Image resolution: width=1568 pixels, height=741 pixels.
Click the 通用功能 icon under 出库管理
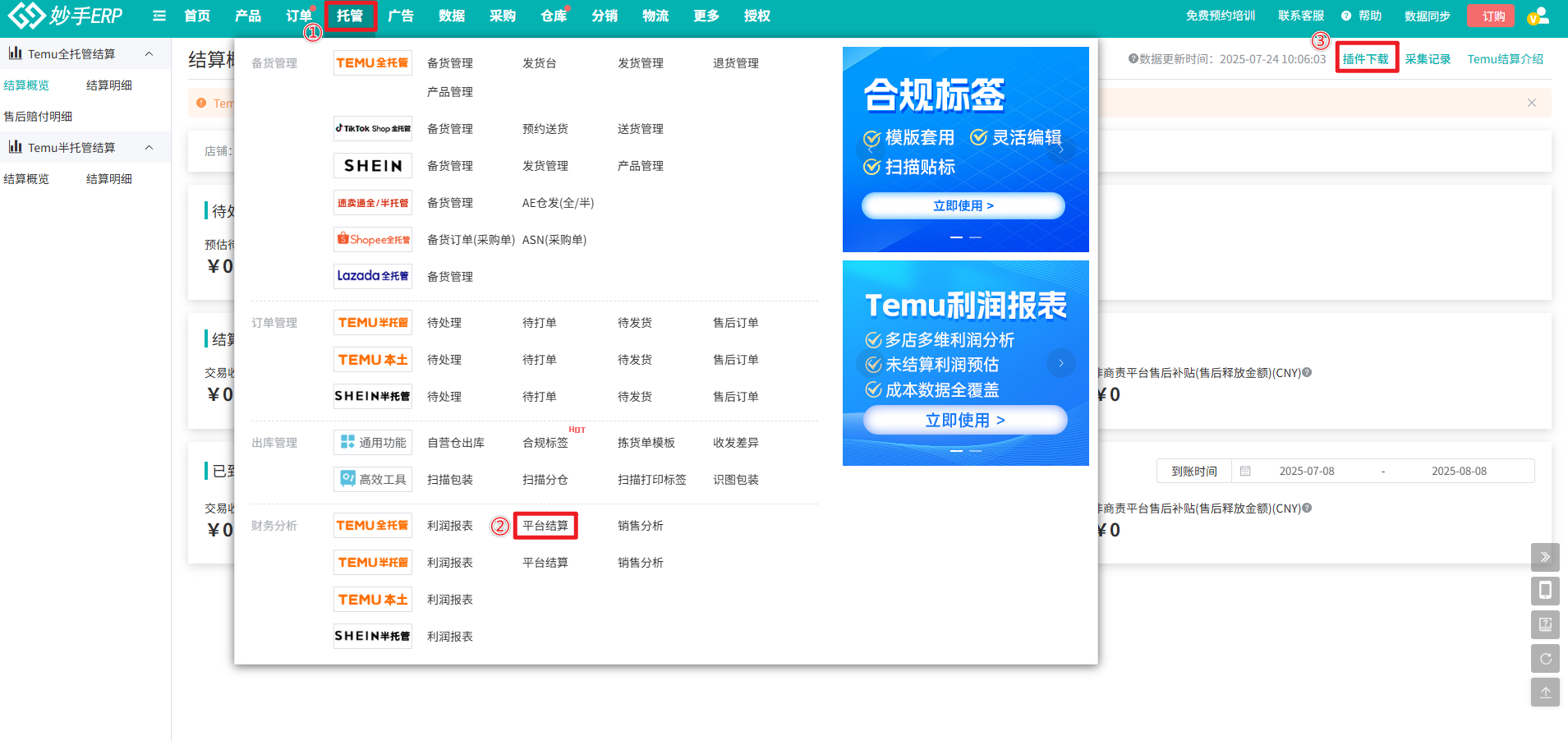(x=372, y=442)
